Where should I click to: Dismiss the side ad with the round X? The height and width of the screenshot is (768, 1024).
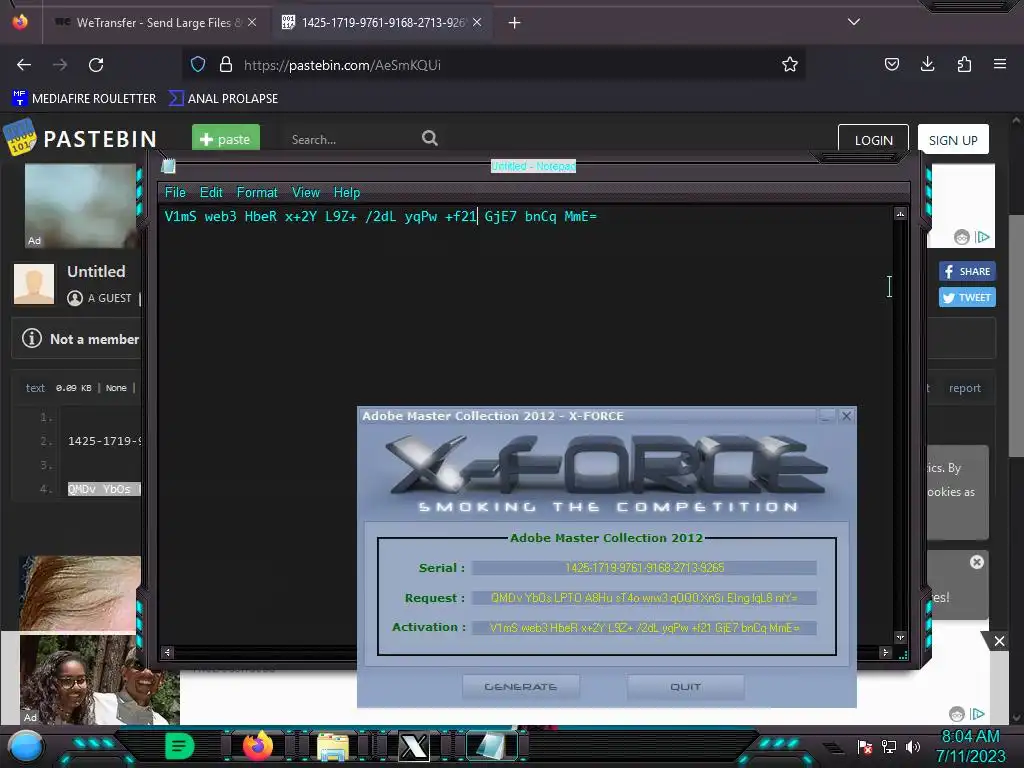point(976,562)
